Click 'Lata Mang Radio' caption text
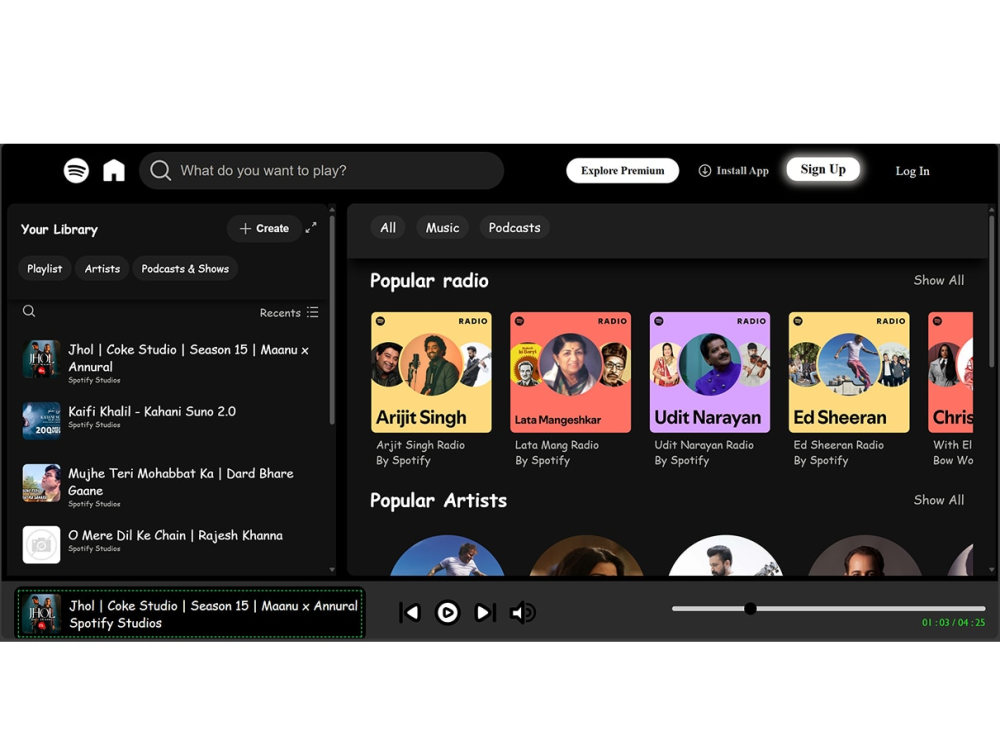 (x=557, y=445)
